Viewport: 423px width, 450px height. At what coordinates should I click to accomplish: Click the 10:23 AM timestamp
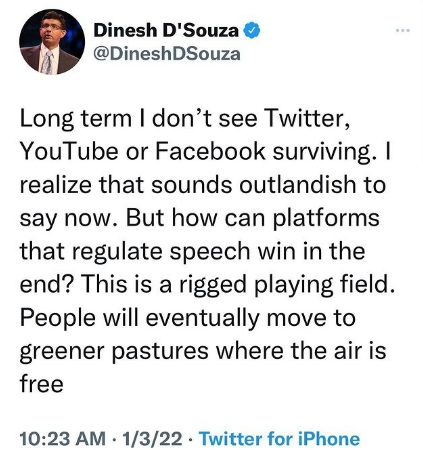click(x=63, y=438)
